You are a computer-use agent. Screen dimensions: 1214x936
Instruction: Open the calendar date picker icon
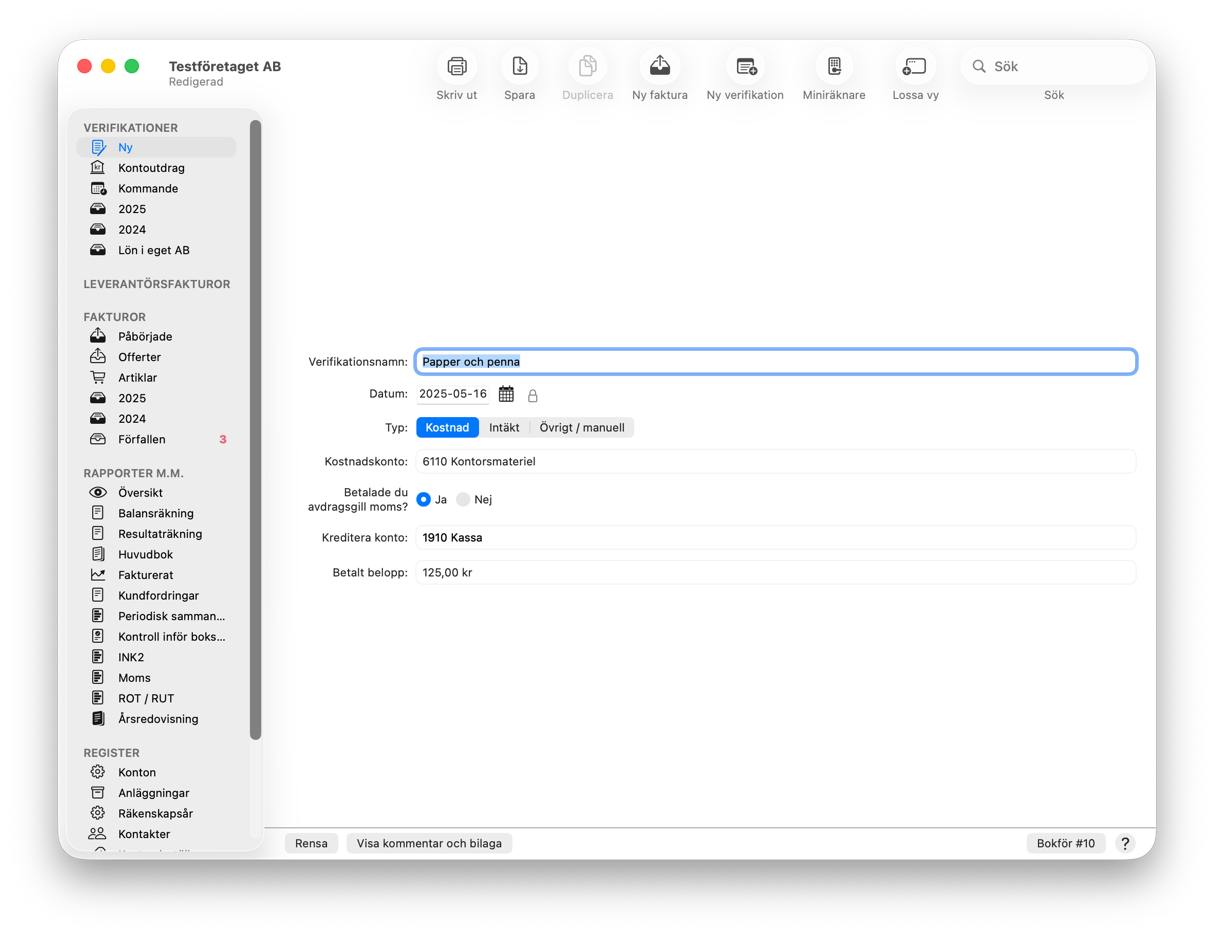click(x=506, y=395)
